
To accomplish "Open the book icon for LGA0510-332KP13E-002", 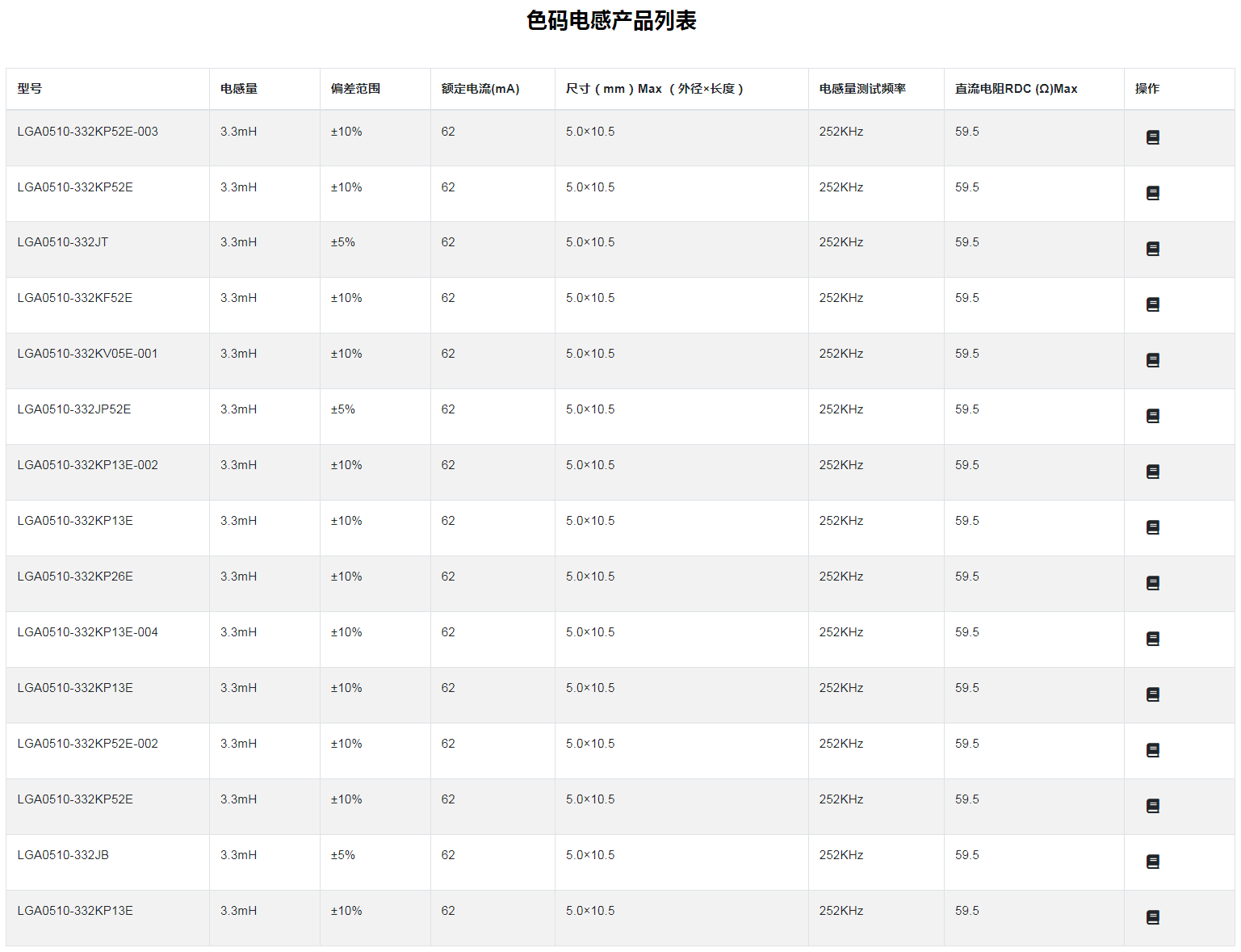I will [x=1152, y=472].
